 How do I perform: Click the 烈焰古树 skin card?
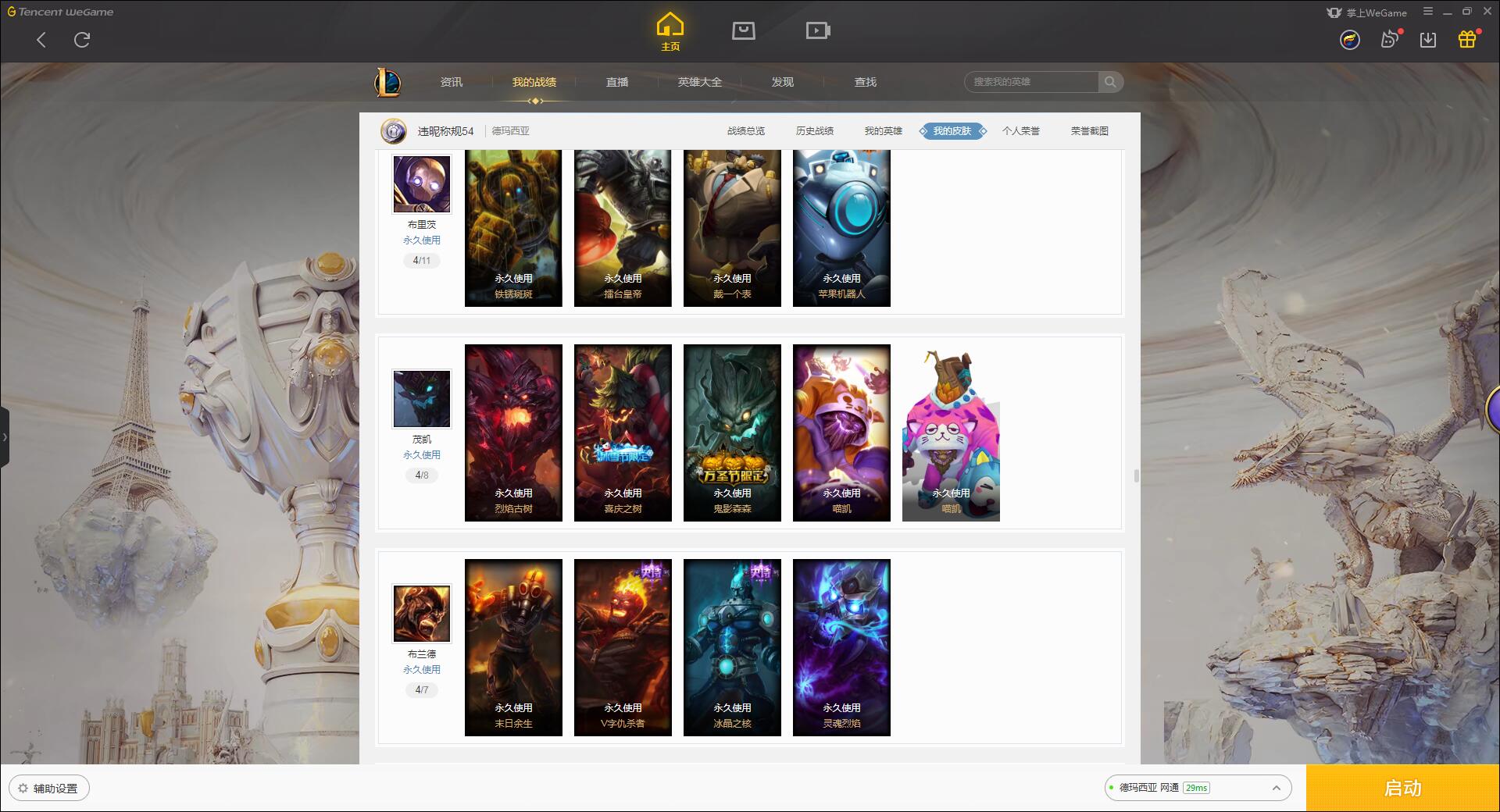pyautogui.click(x=513, y=433)
